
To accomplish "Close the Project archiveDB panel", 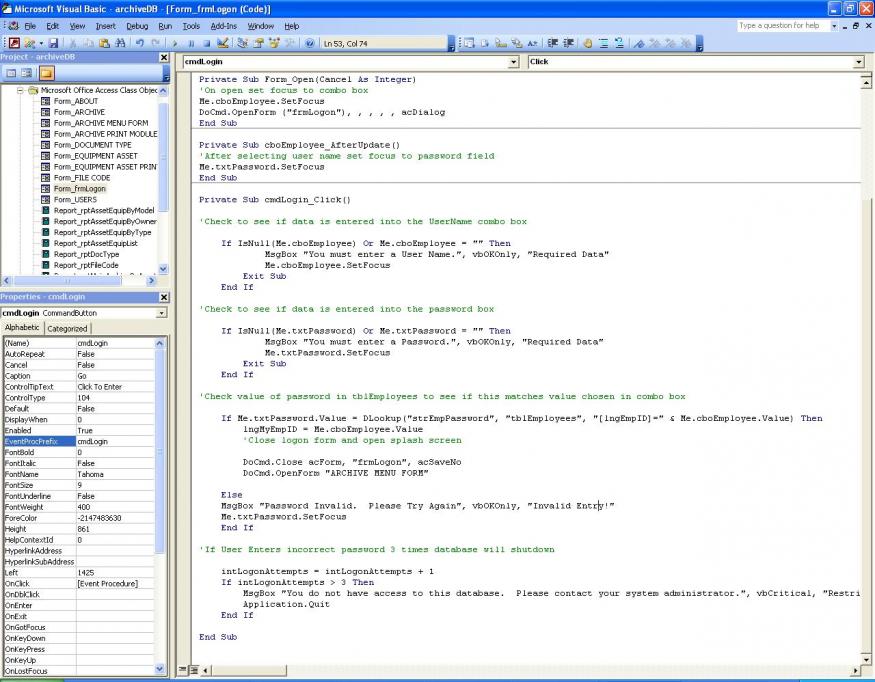I will click(164, 57).
